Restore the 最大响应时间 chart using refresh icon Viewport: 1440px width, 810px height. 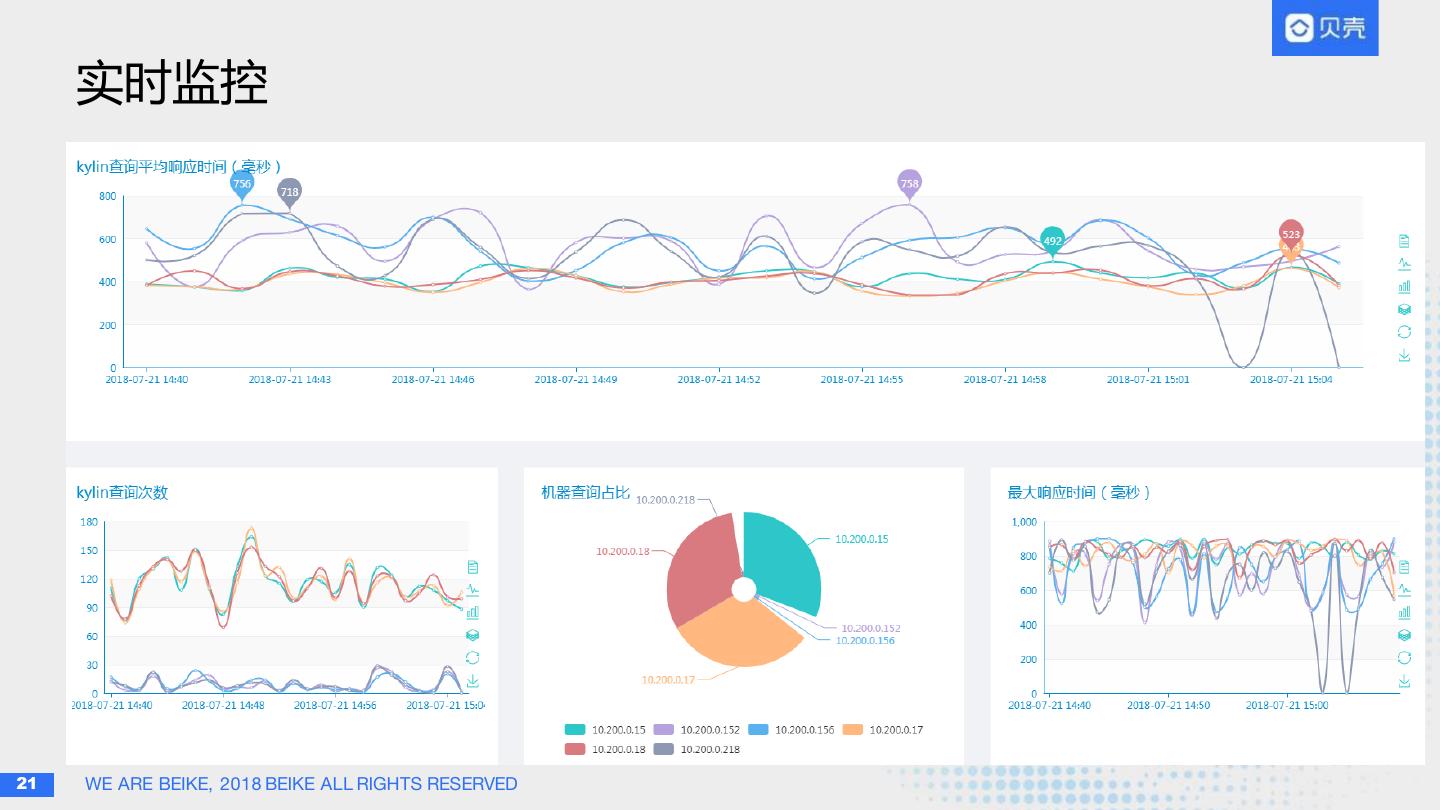pos(1404,658)
